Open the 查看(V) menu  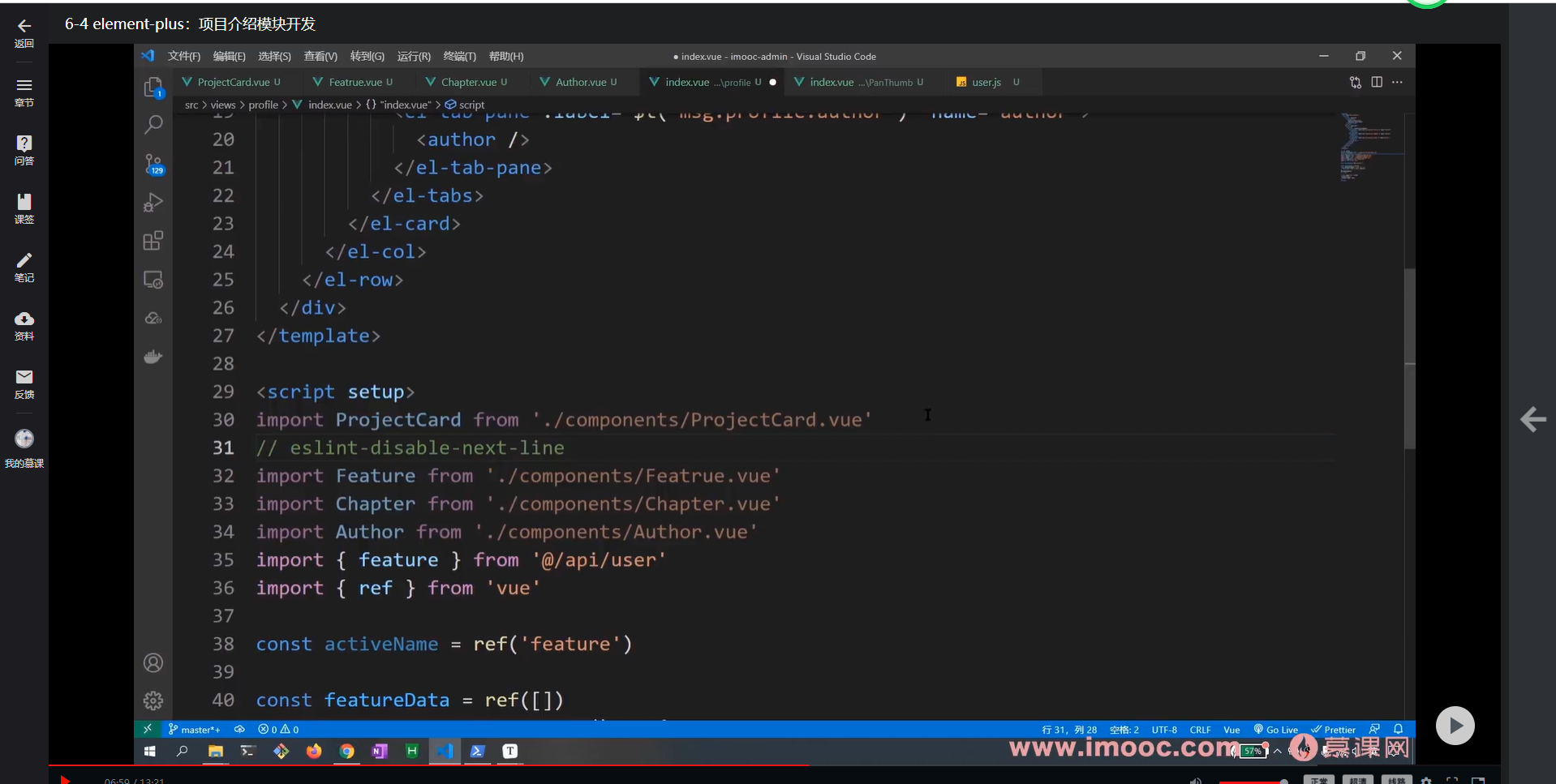(x=320, y=56)
